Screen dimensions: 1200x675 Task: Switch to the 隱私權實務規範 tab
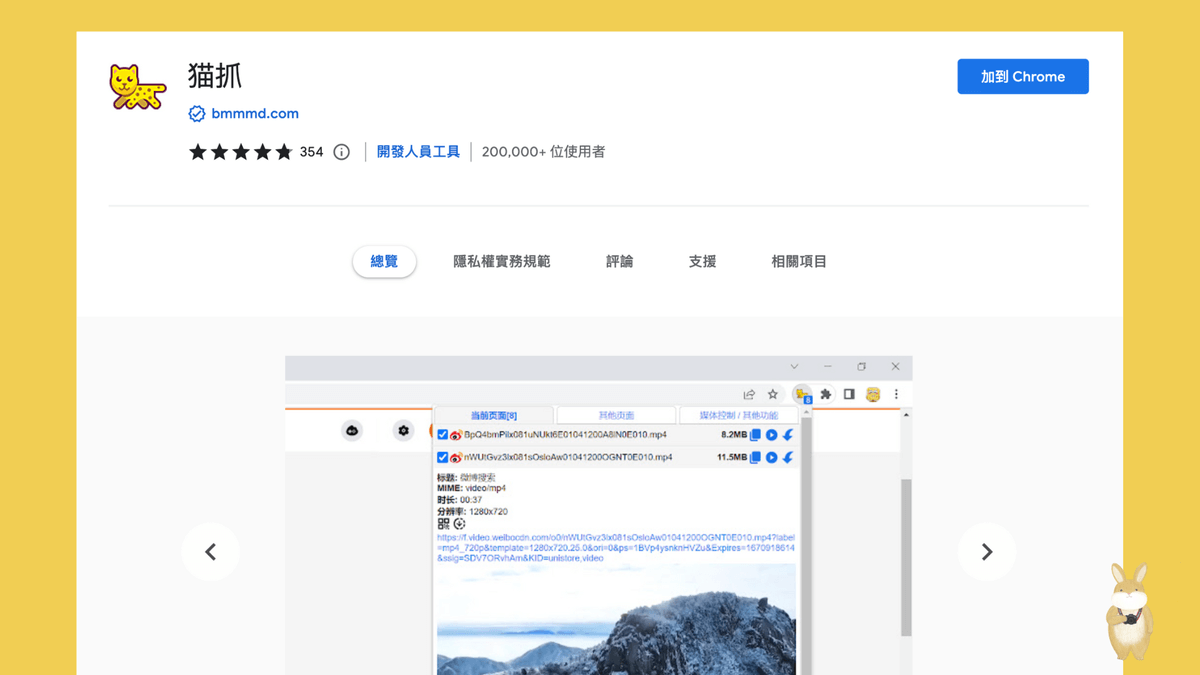pyautogui.click(x=502, y=262)
